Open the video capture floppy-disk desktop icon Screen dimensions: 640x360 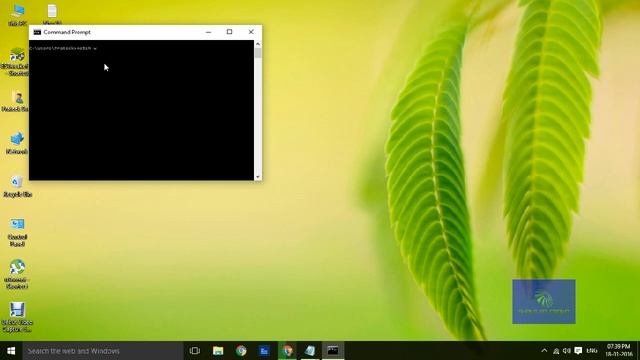coord(17,317)
